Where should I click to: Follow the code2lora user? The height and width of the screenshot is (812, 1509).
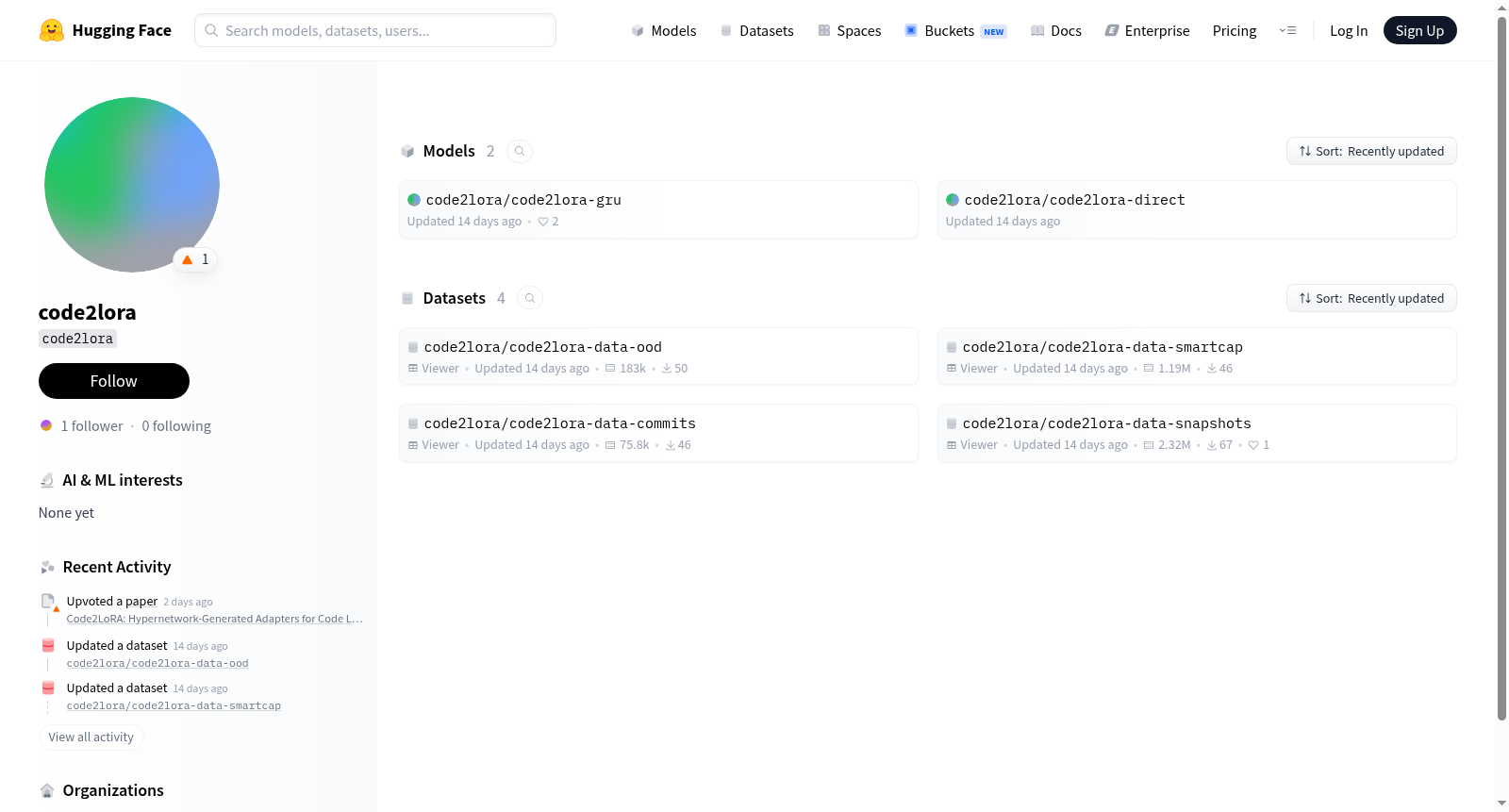tap(114, 381)
